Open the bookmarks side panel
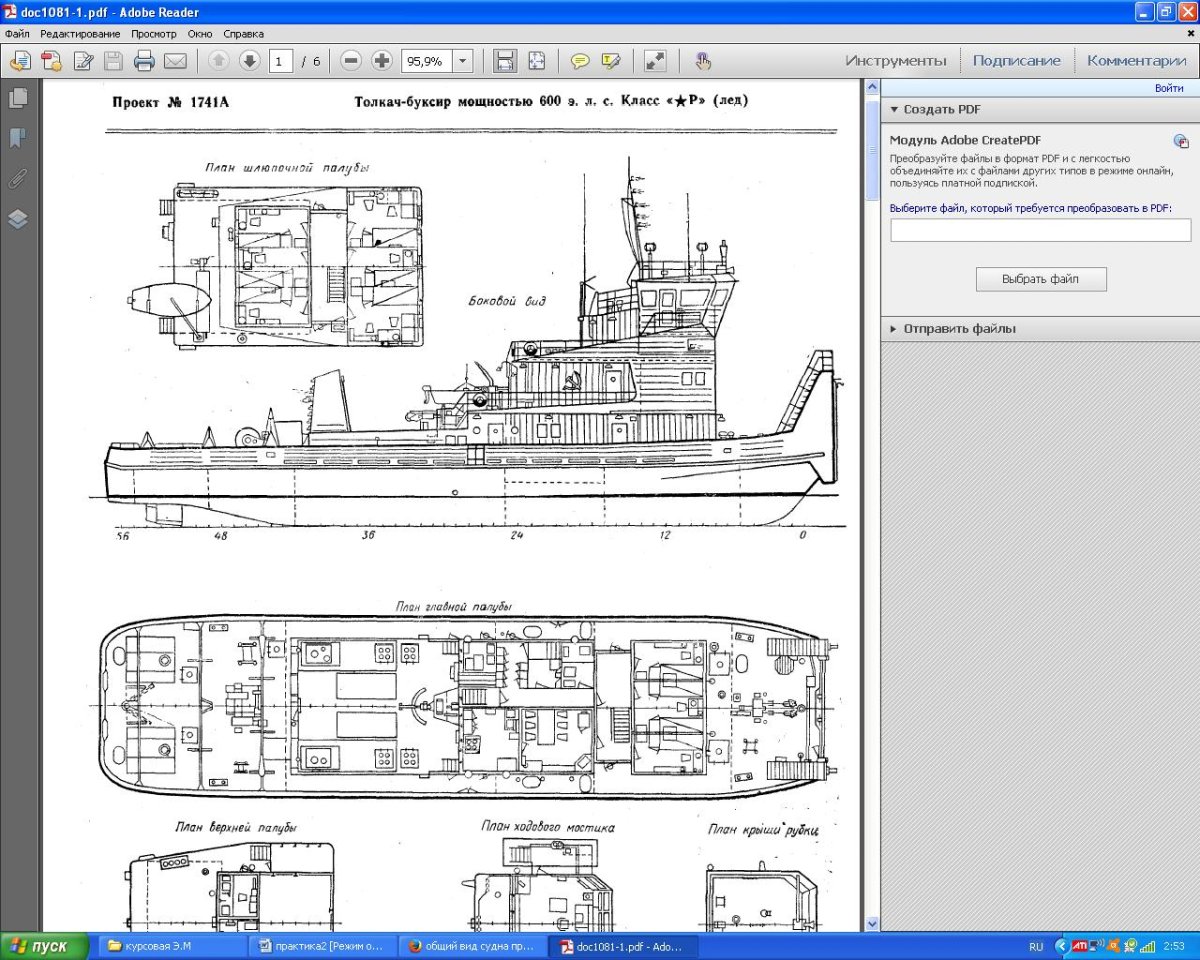Viewport: 1200px width, 960px height. 18,138
